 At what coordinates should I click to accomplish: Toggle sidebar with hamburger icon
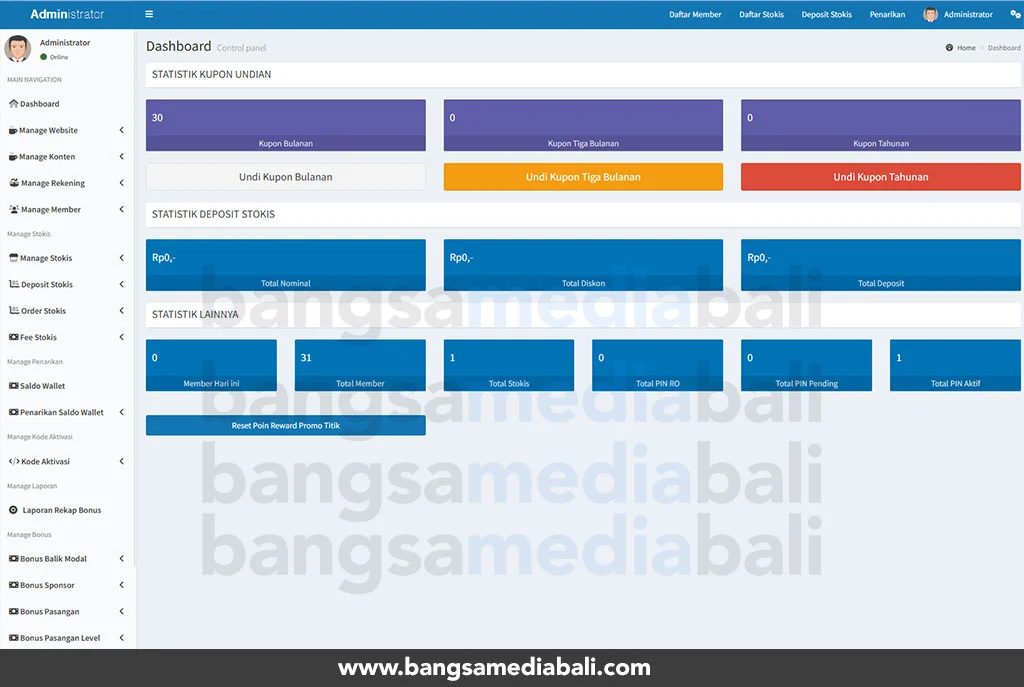149,14
